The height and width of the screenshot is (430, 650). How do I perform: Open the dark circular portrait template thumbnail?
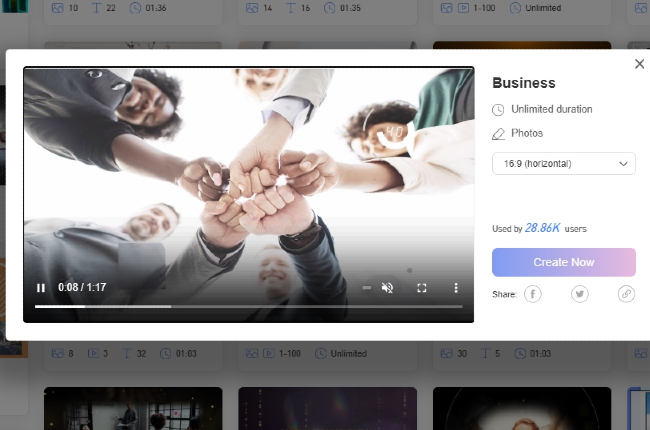tap(522, 408)
